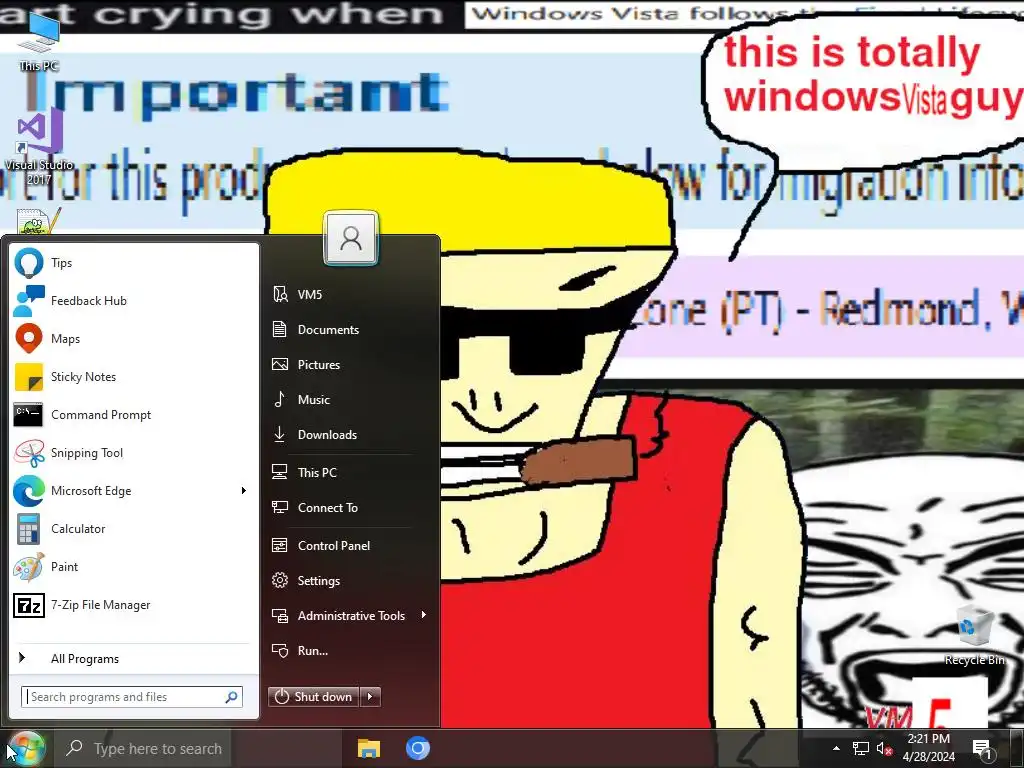Select the Recycle Bin desktop icon
This screenshot has width=1024, height=768.
click(x=975, y=634)
